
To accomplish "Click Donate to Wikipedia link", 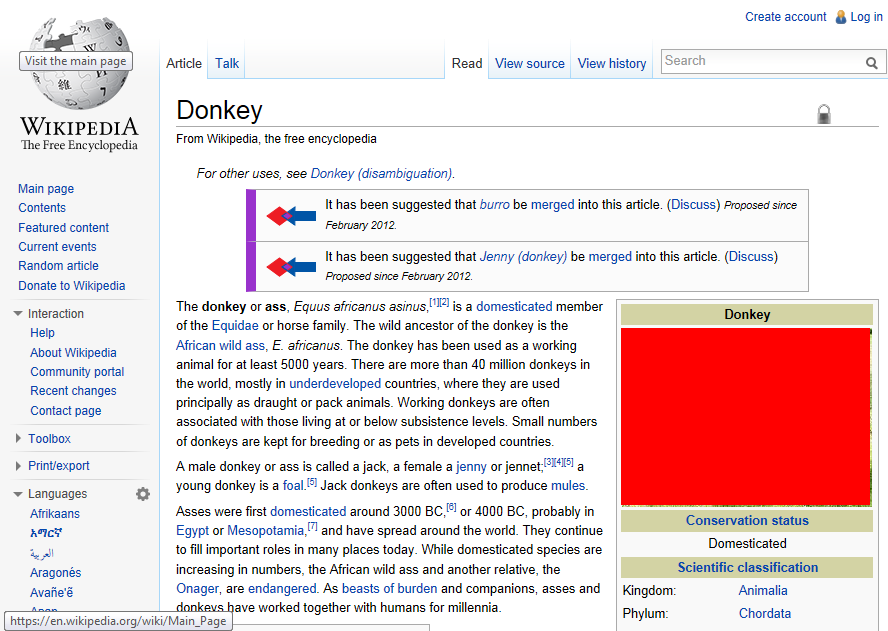I will [x=71, y=285].
